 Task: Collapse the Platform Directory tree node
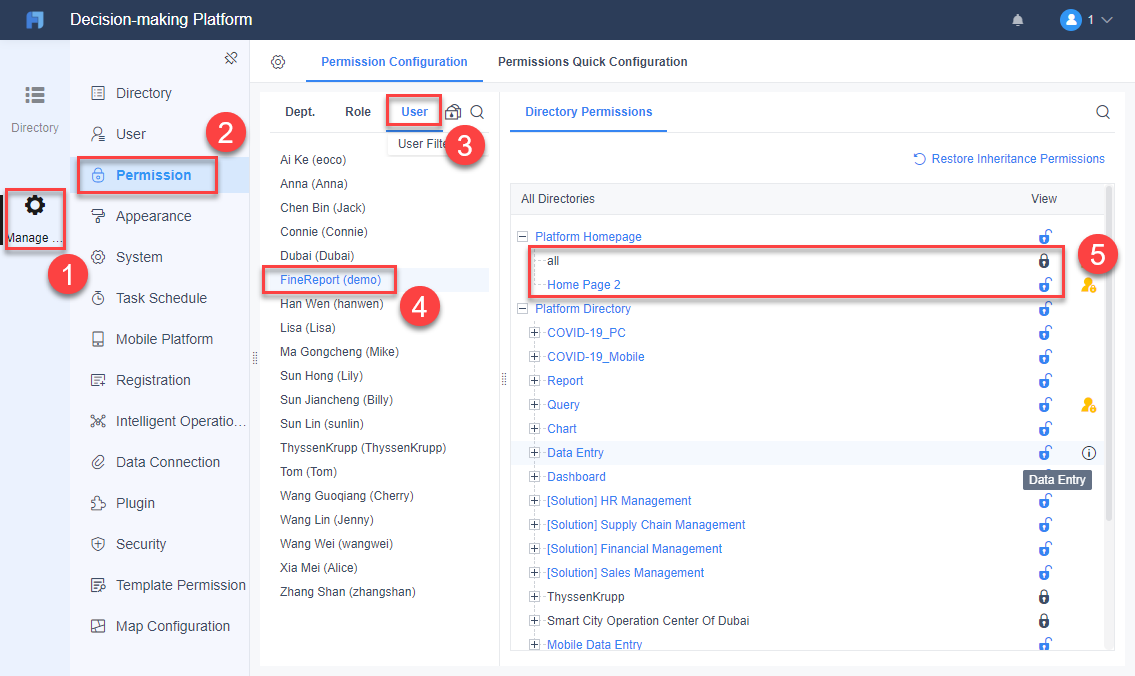coord(522,309)
